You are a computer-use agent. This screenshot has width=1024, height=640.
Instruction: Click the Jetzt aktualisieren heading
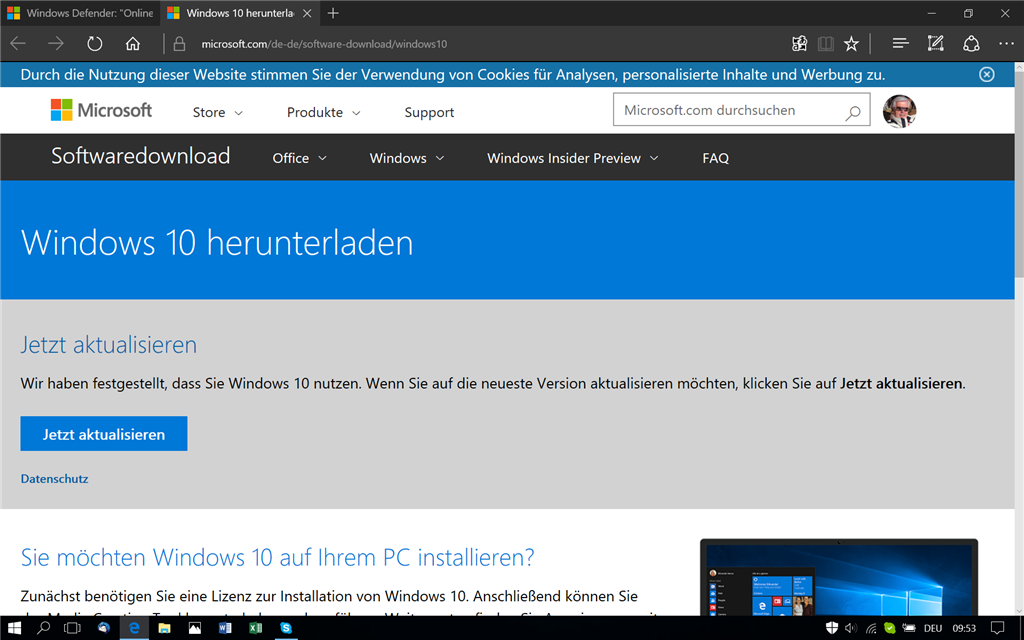[108, 344]
